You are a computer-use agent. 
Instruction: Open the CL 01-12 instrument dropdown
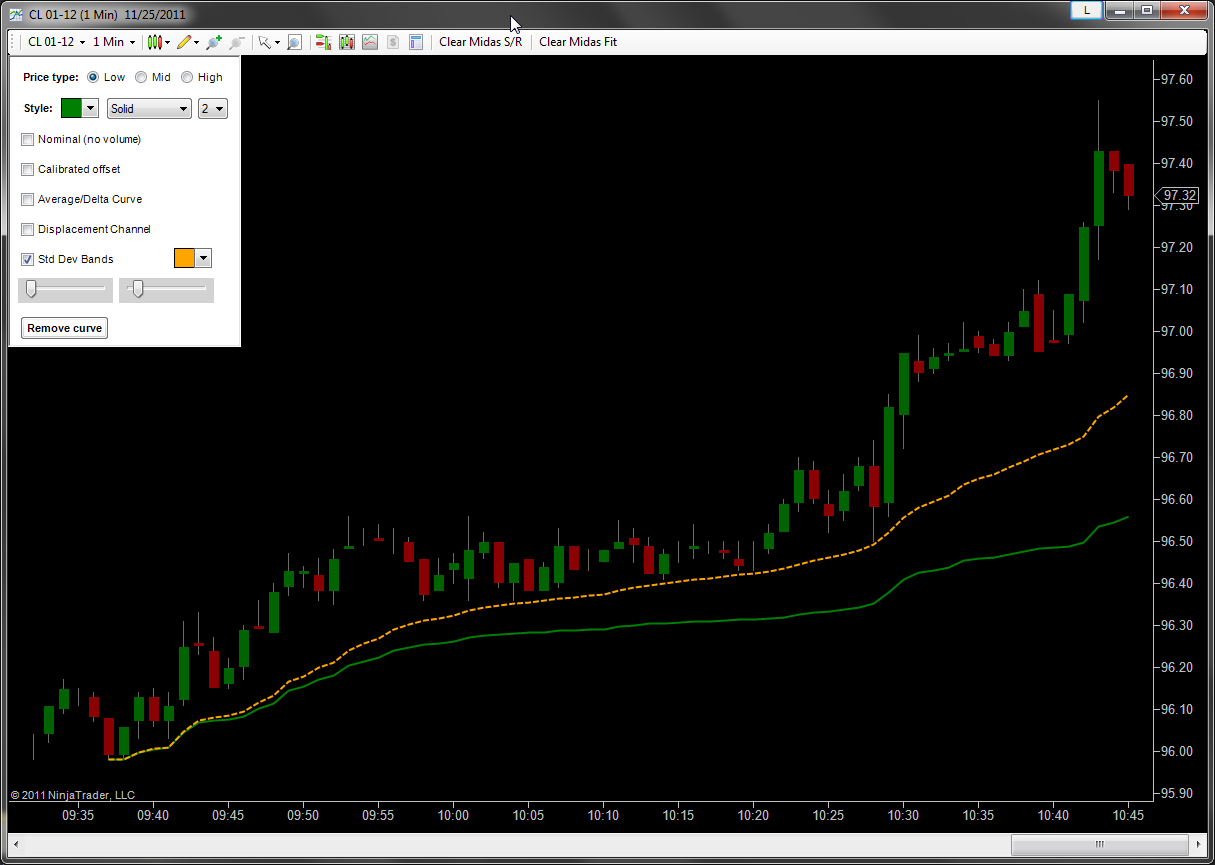click(55, 42)
